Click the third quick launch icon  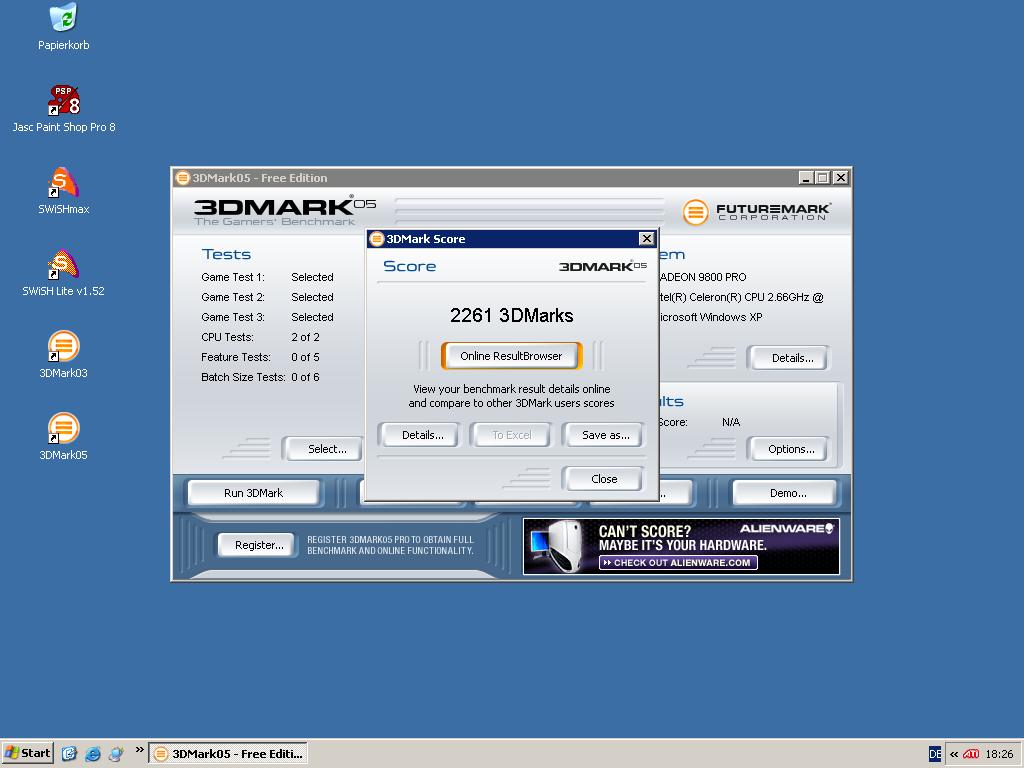(116, 754)
